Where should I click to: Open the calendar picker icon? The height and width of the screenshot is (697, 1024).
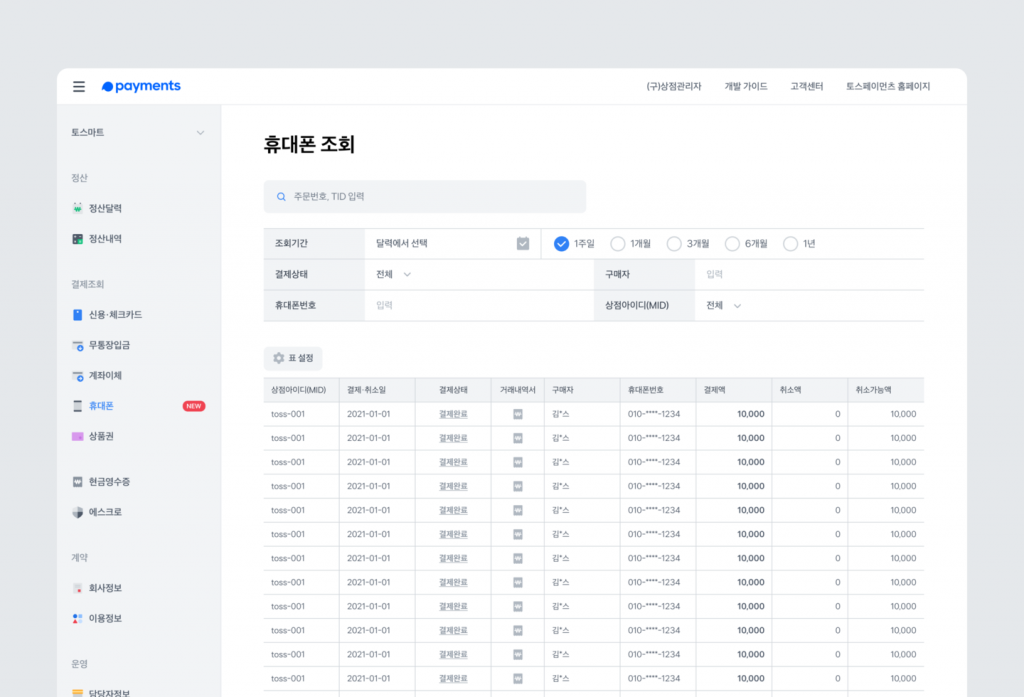pyautogui.click(x=523, y=244)
